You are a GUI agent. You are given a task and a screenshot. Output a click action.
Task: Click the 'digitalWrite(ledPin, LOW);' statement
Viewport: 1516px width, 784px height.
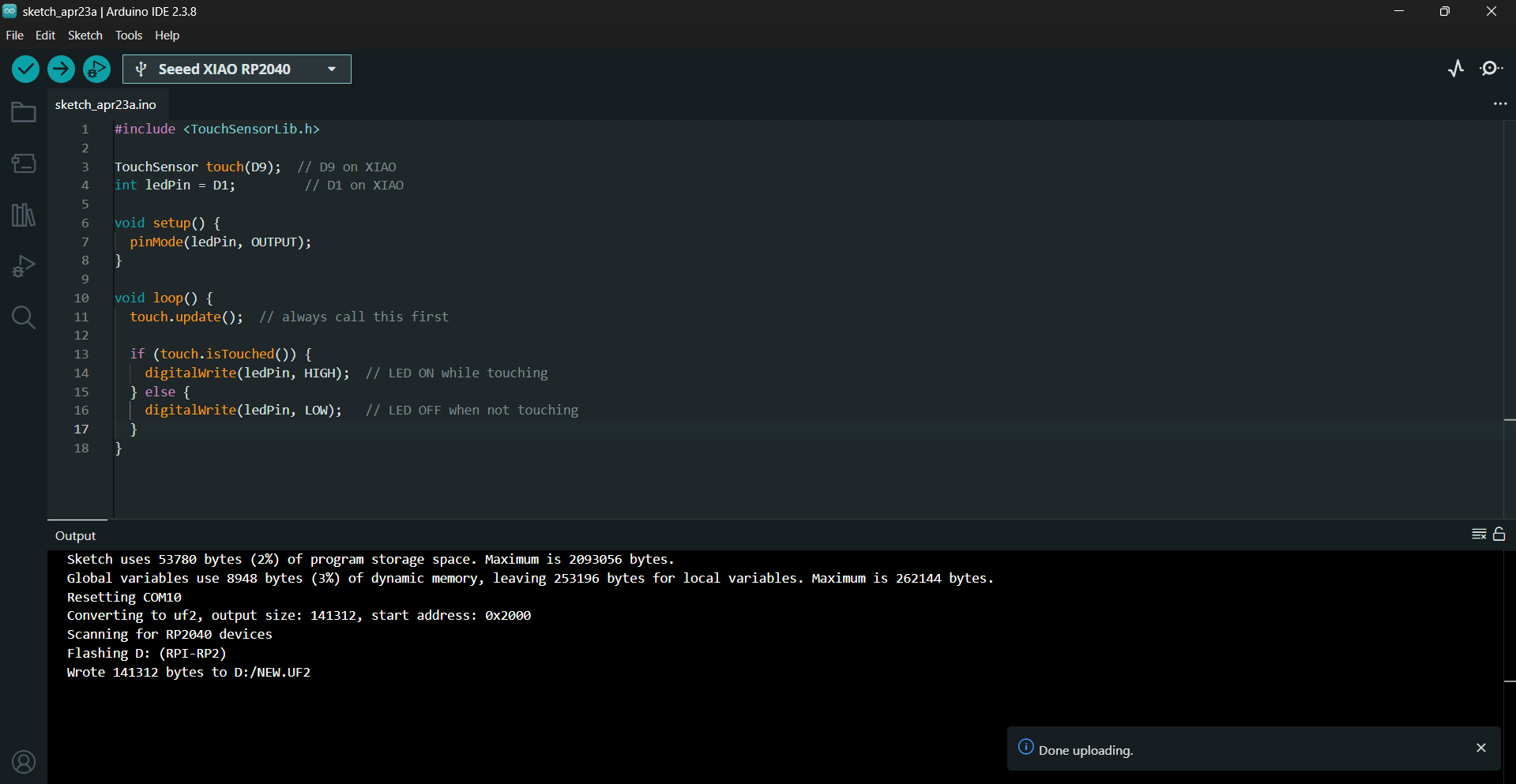click(243, 411)
